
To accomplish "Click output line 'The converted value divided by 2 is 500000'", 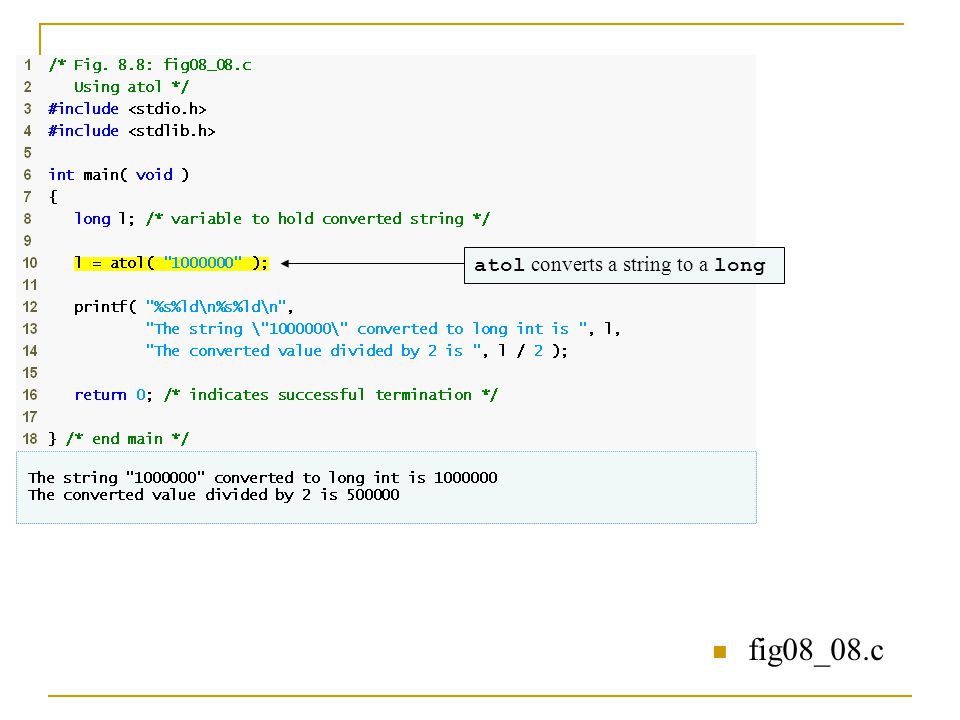I will point(214,495).
